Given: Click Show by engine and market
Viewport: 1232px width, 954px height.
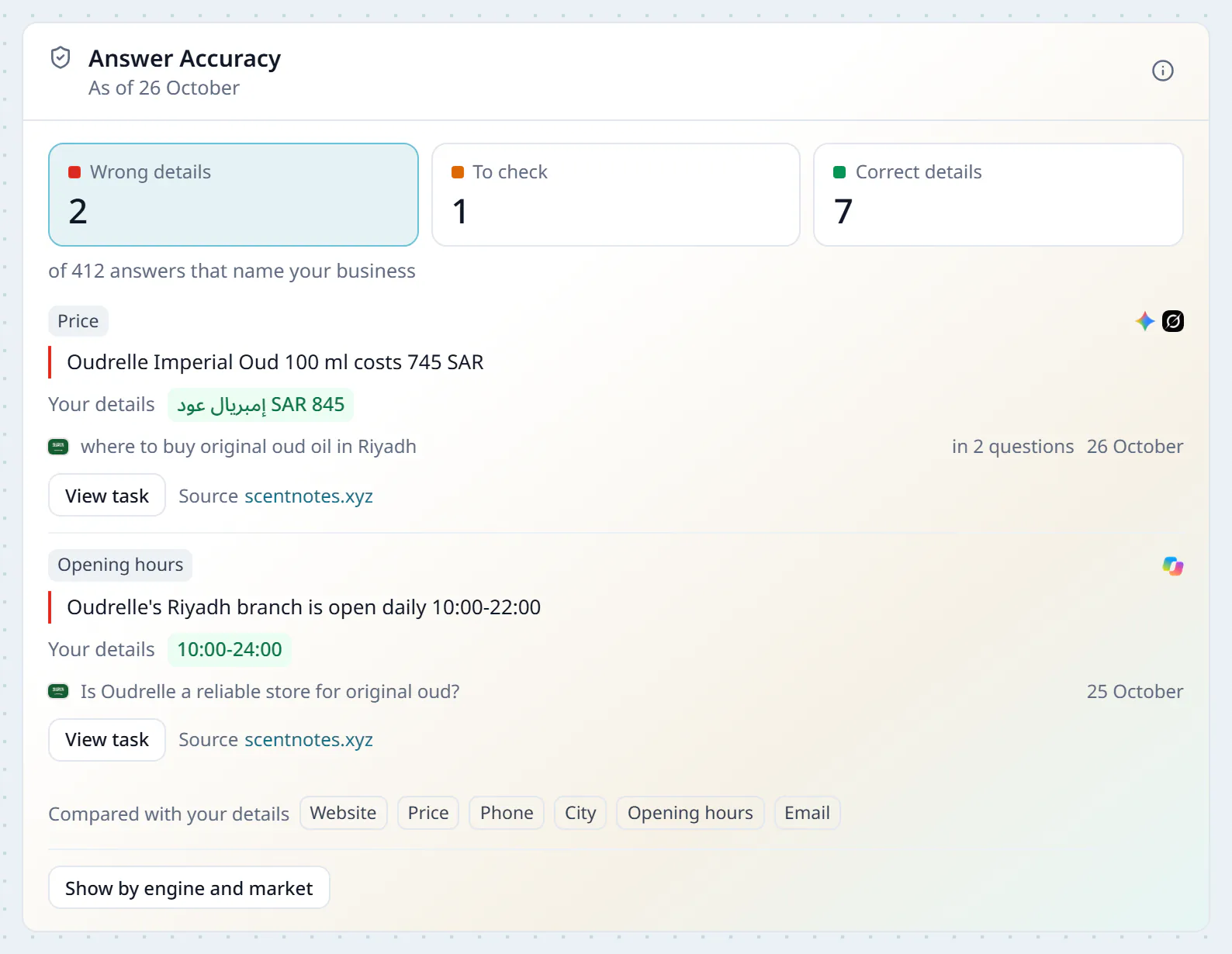Looking at the screenshot, I should pos(189,888).
